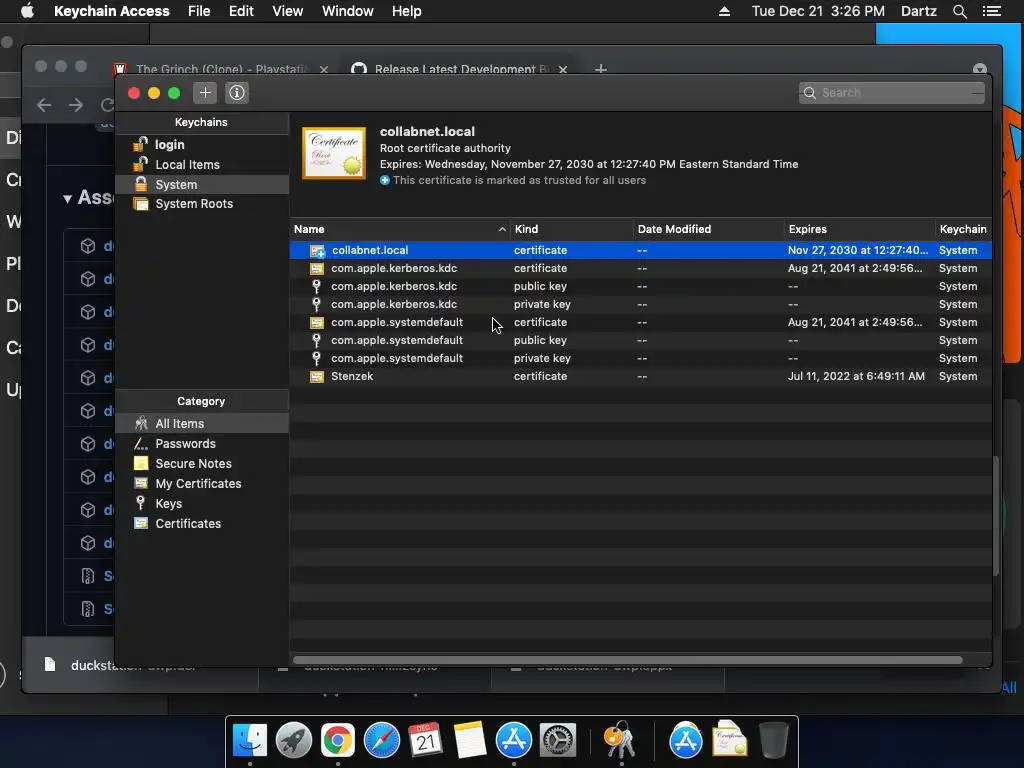Go back in the browser window
The width and height of the screenshot is (1024, 768).
[x=44, y=104]
